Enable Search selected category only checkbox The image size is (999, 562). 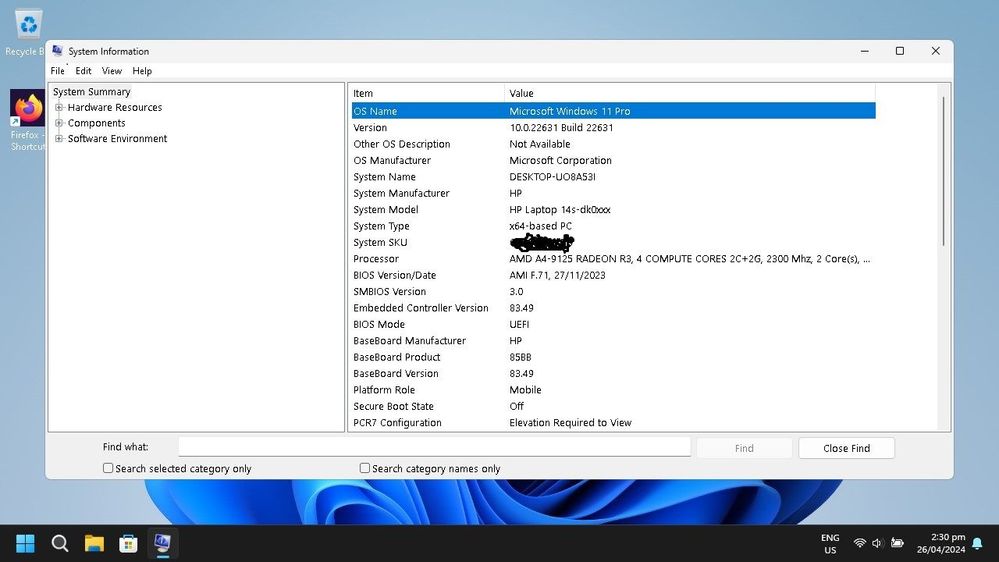[108, 468]
